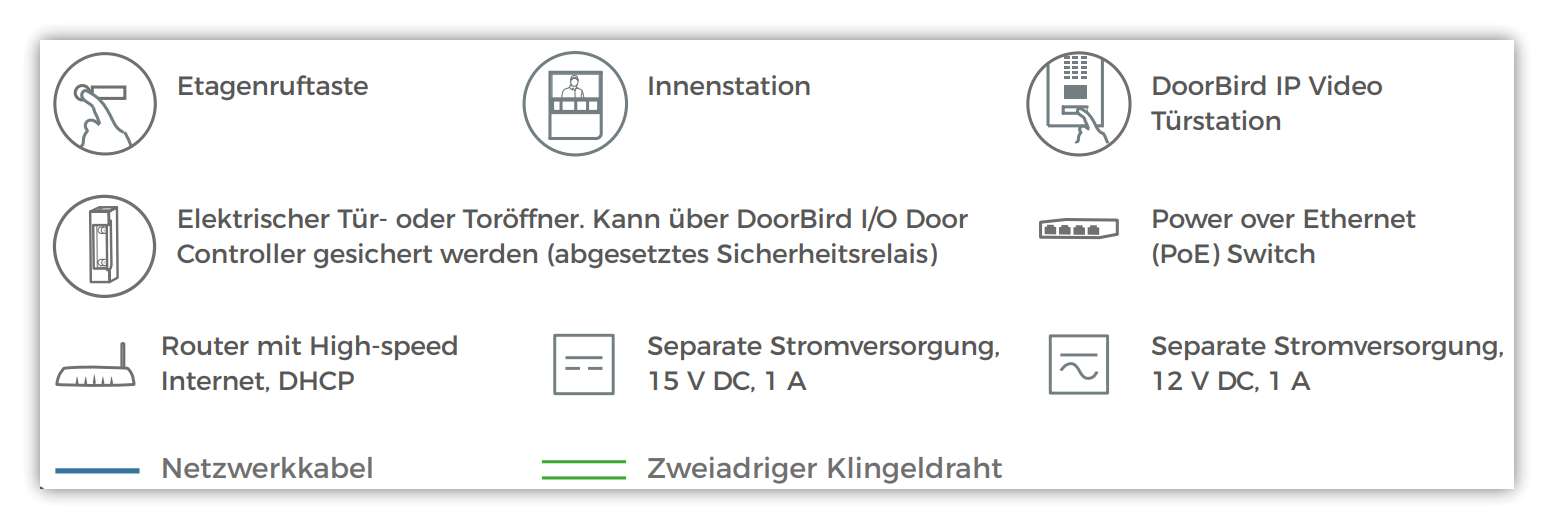Click the Separate Stromversorgung 12 V DC text
The height and width of the screenshot is (529, 1554).
tap(1327, 364)
